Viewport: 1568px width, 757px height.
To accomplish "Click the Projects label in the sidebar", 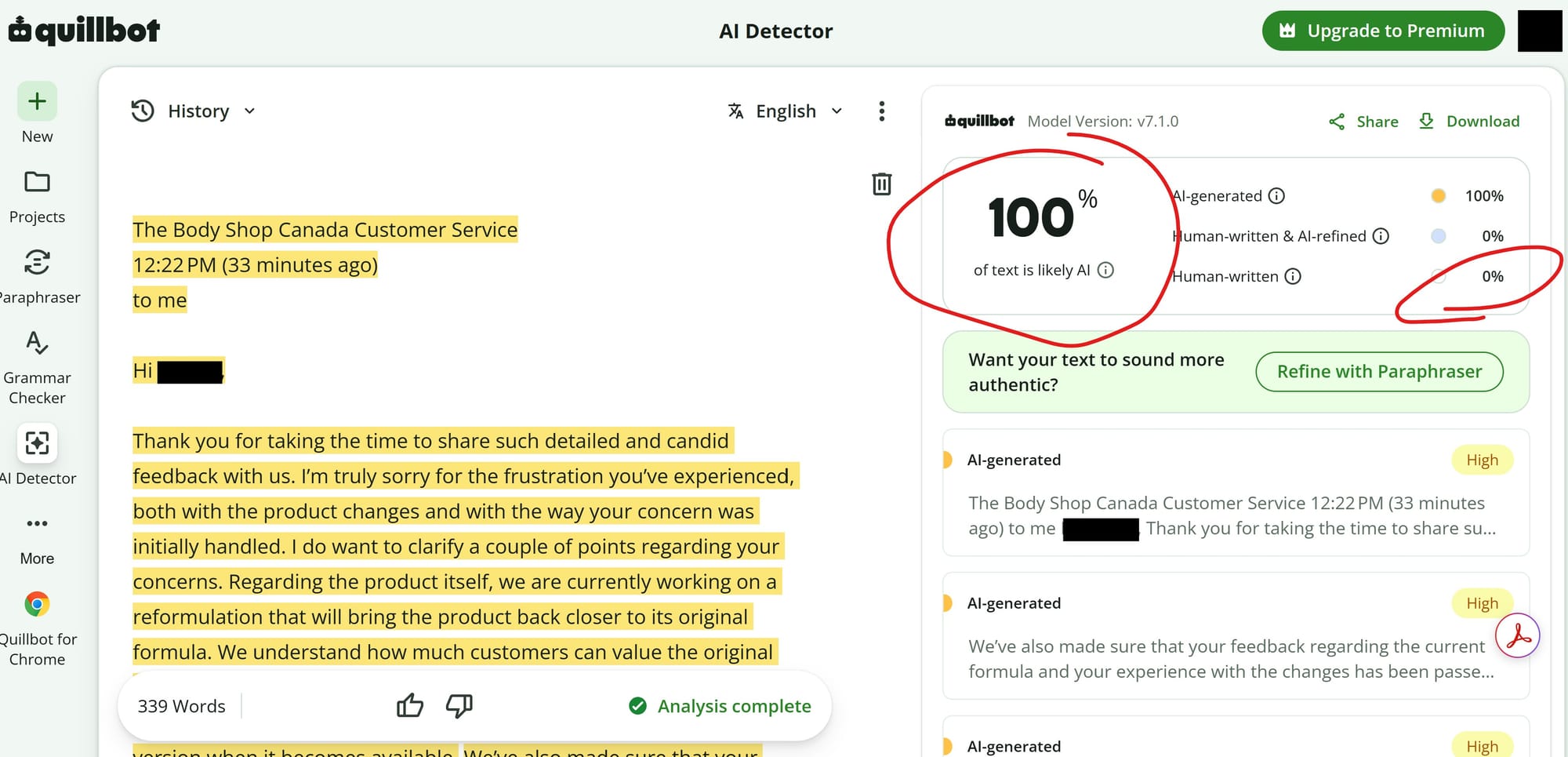I will click(37, 217).
